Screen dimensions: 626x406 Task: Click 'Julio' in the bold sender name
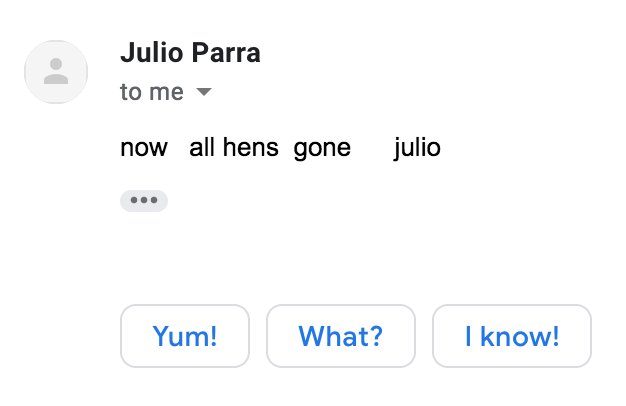tap(152, 53)
